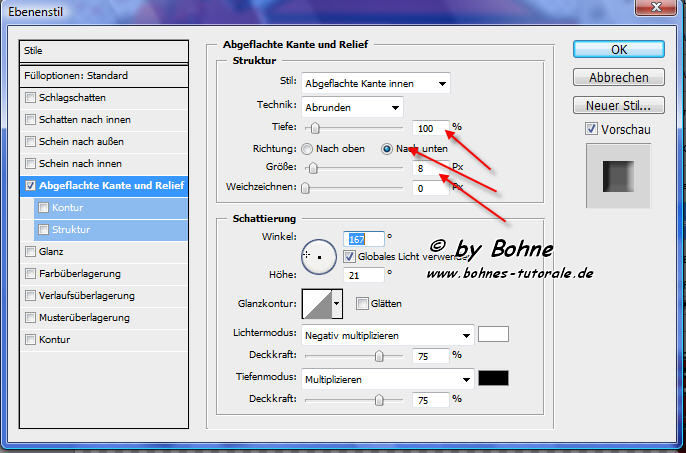
Task: Select the Nach oben radio button
Action: [308, 148]
